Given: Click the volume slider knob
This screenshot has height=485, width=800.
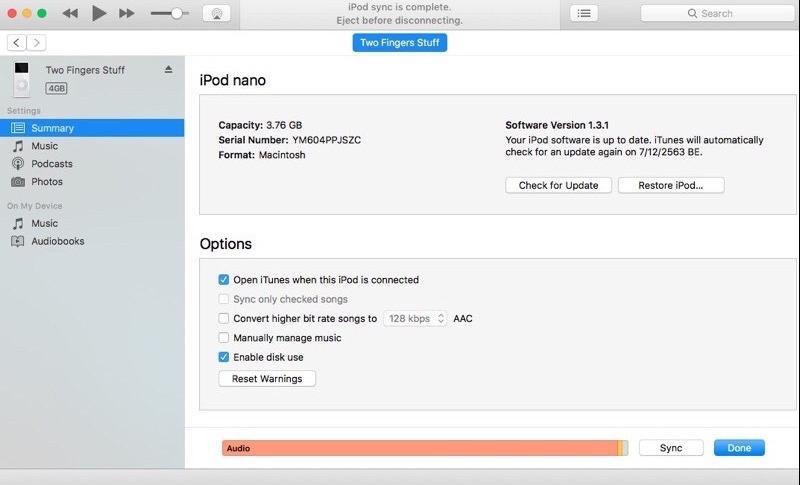Looking at the screenshot, I should [x=177, y=13].
